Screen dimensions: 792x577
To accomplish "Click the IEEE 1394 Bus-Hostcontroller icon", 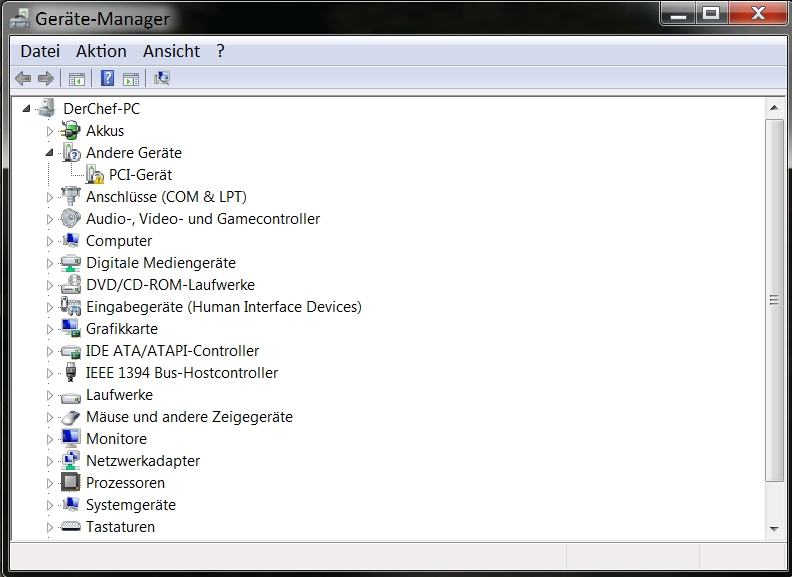I will [x=71, y=372].
